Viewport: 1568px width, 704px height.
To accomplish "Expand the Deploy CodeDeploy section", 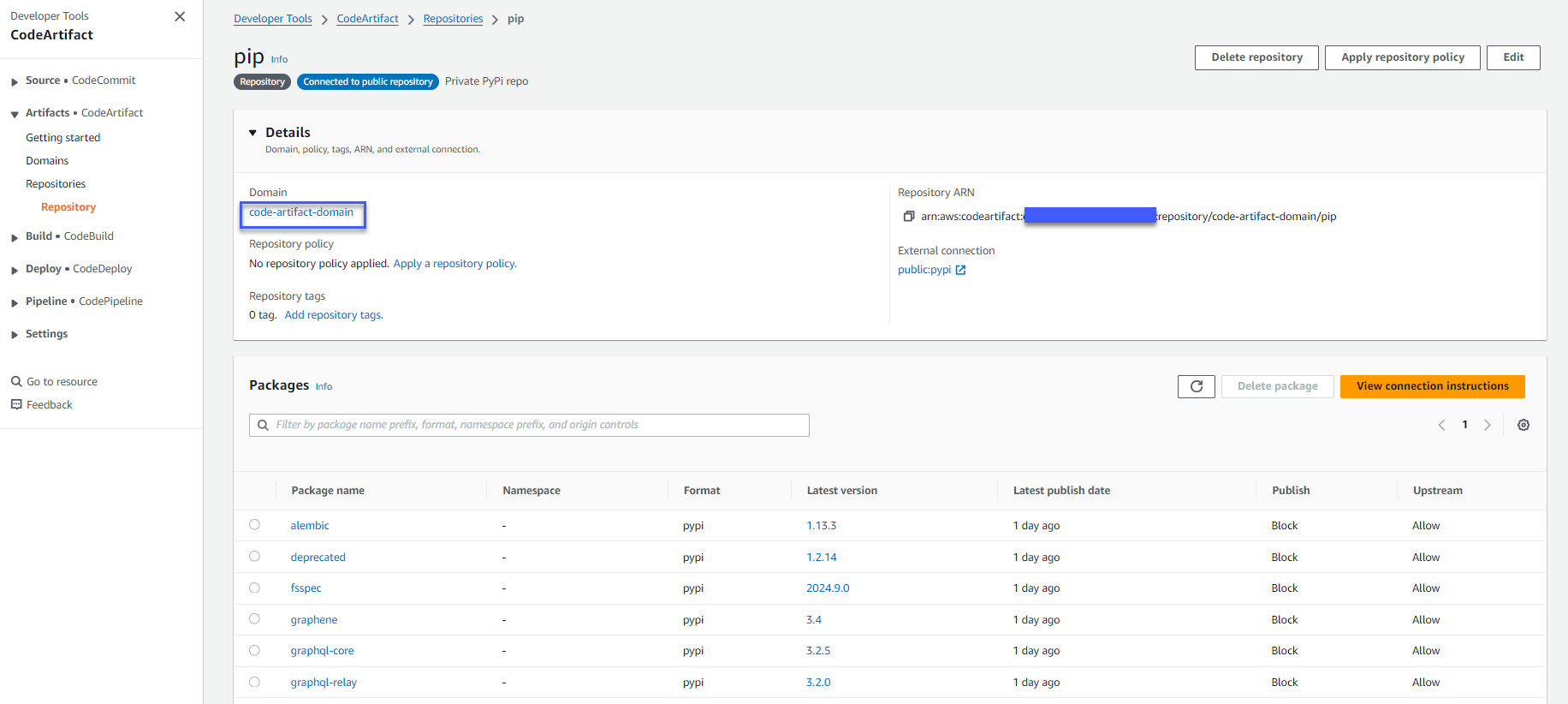I will click(x=15, y=270).
